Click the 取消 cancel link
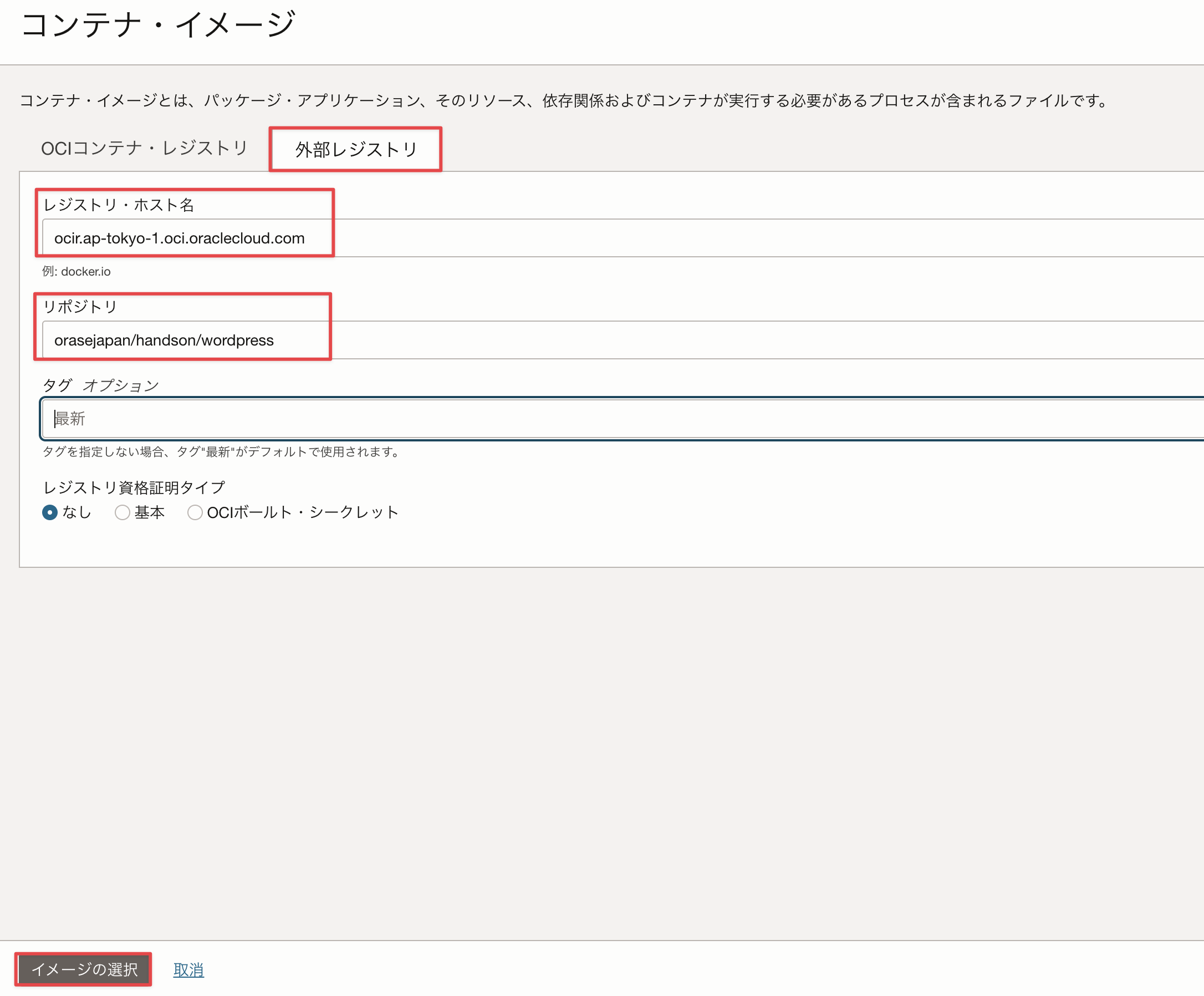Viewport: 1204px width, 996px height. (188, 969)
